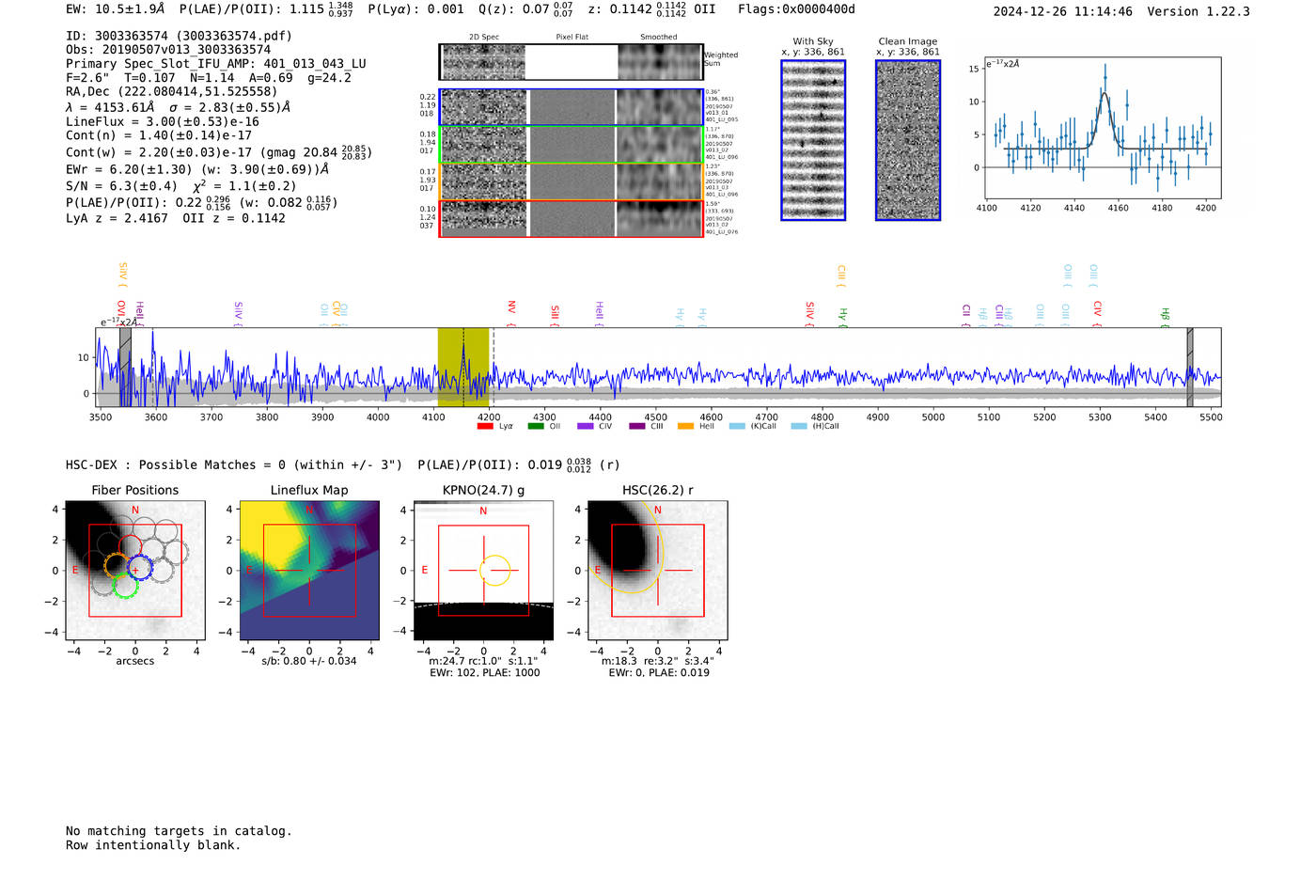Click the EWr: 0, PLAE: 0.019 caption
Viewport: 1316px width, 896px height.
[658, 673]
